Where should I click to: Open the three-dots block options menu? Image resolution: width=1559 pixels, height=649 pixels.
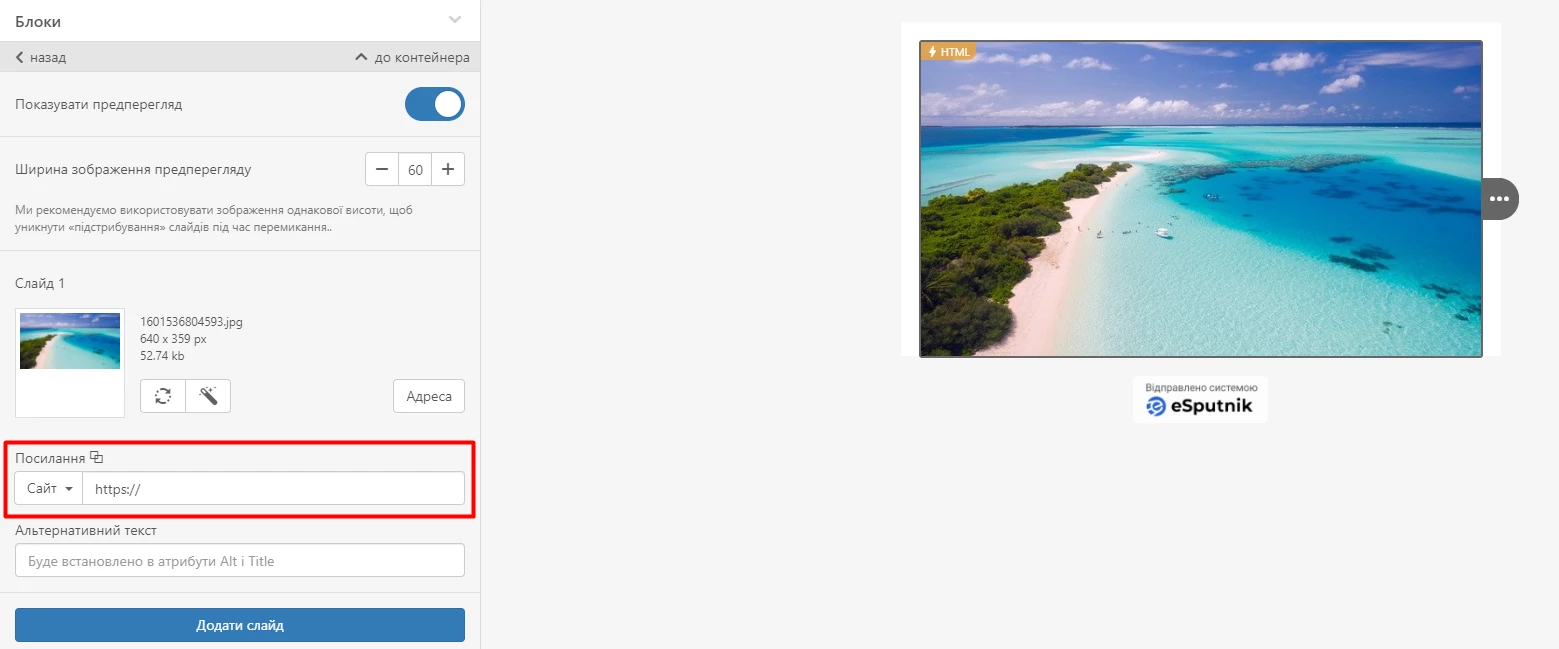1498,199
